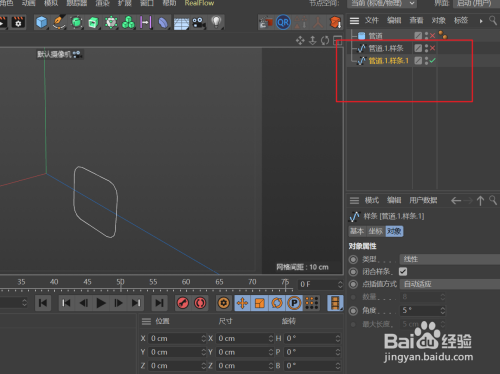Switch to the 坐标 tab

(376, 231)
